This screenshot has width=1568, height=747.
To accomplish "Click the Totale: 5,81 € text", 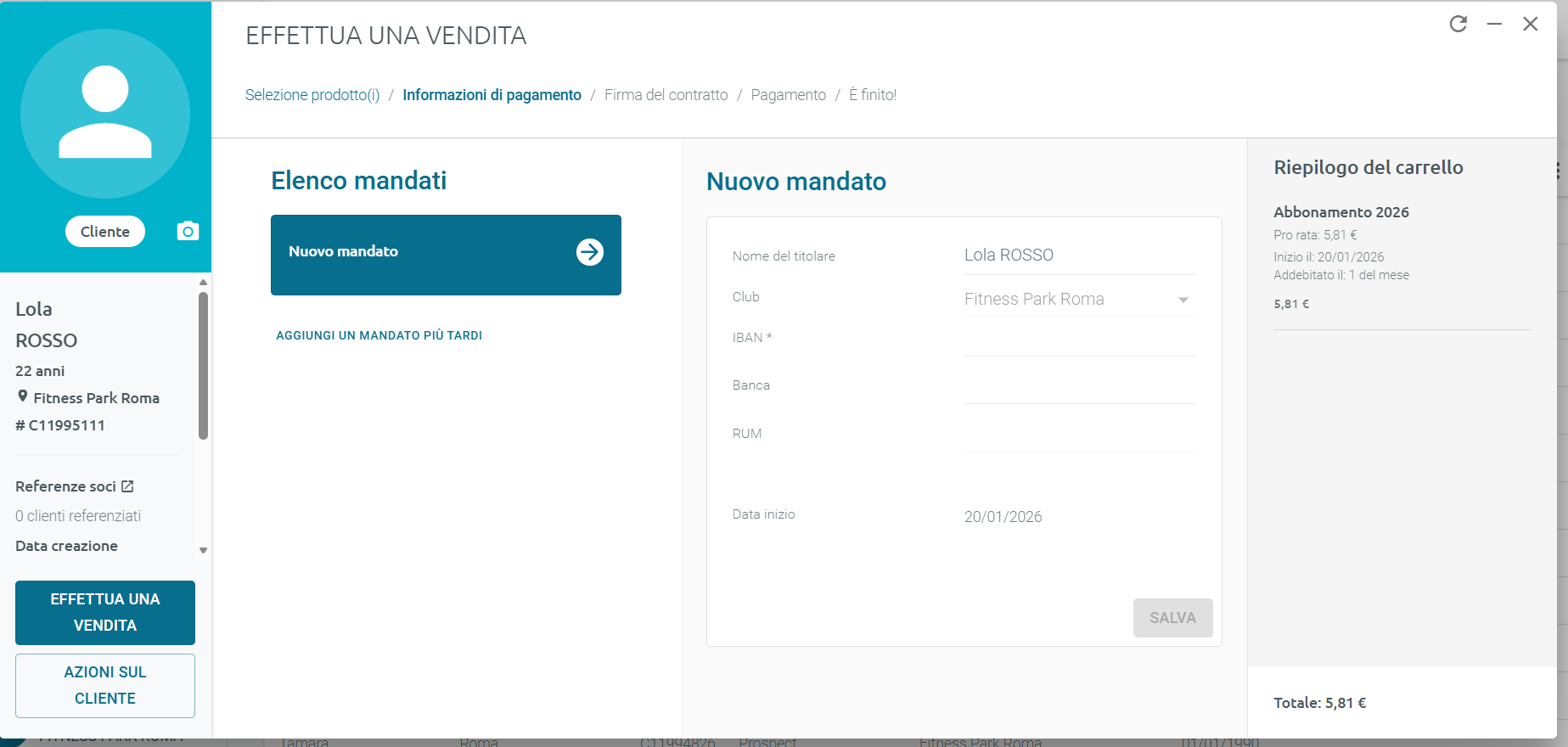I will (1320, 703).
